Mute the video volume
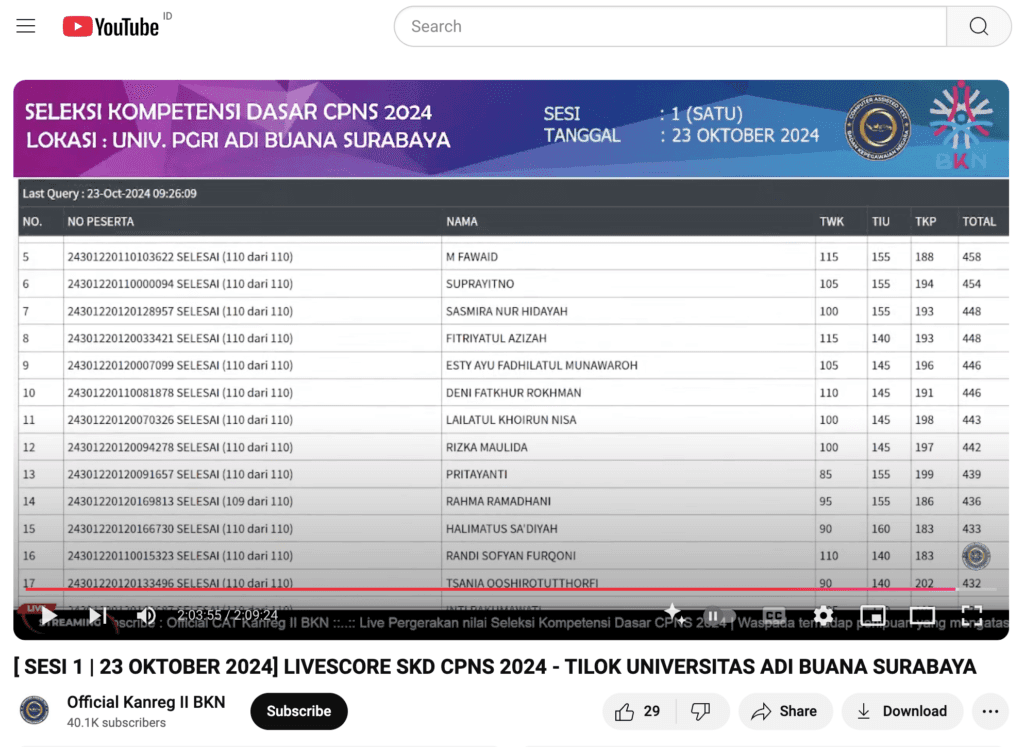1024x747 pixels. (145, 615)
